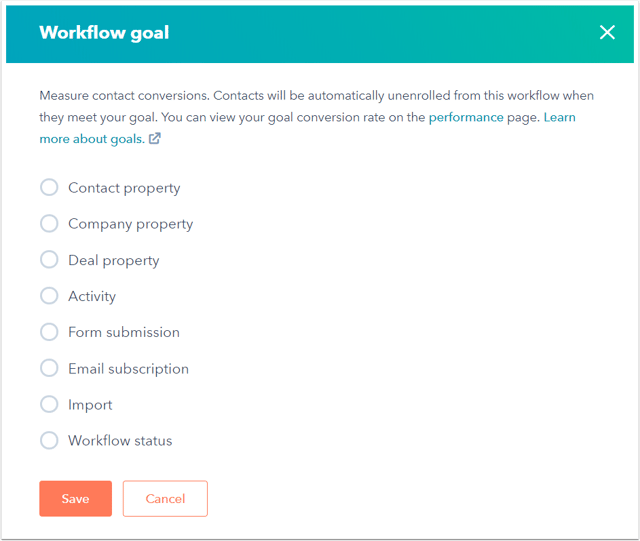Select the Contact property radio button
Image resolution: width=640 pixels, height=541 pixels.
[49, 188]
